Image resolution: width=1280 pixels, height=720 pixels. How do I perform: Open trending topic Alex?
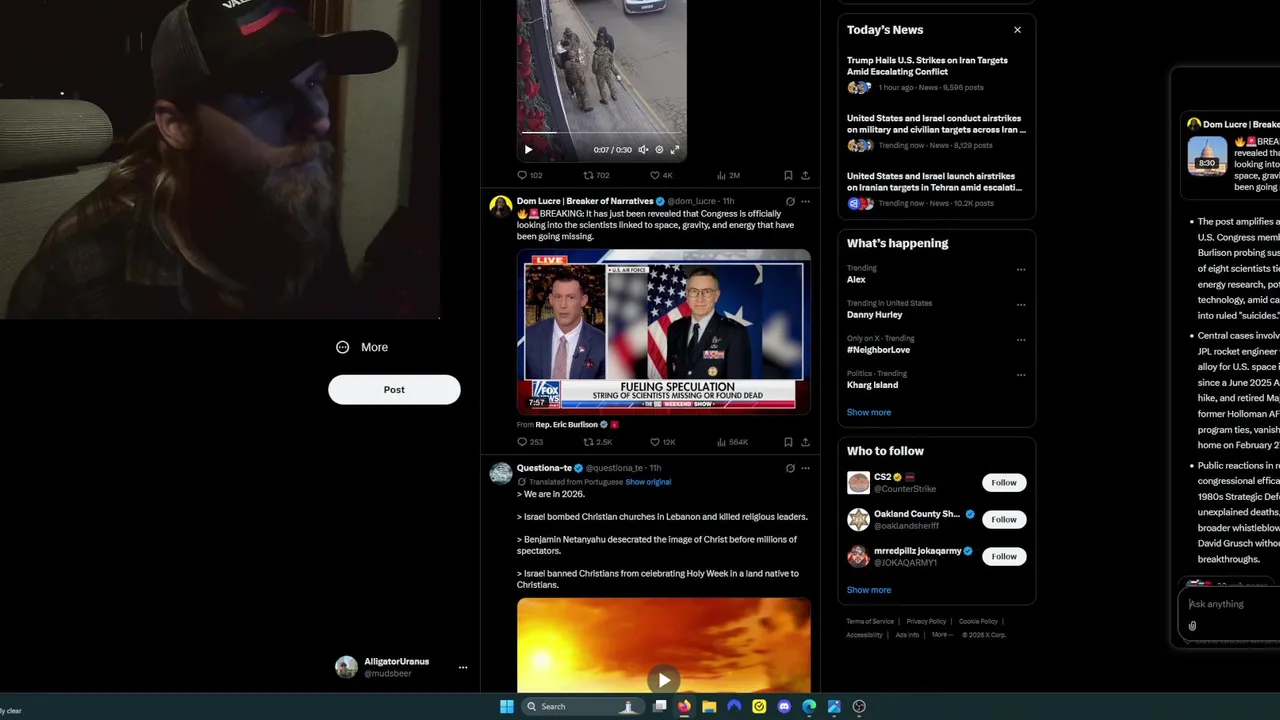[856, 280]
